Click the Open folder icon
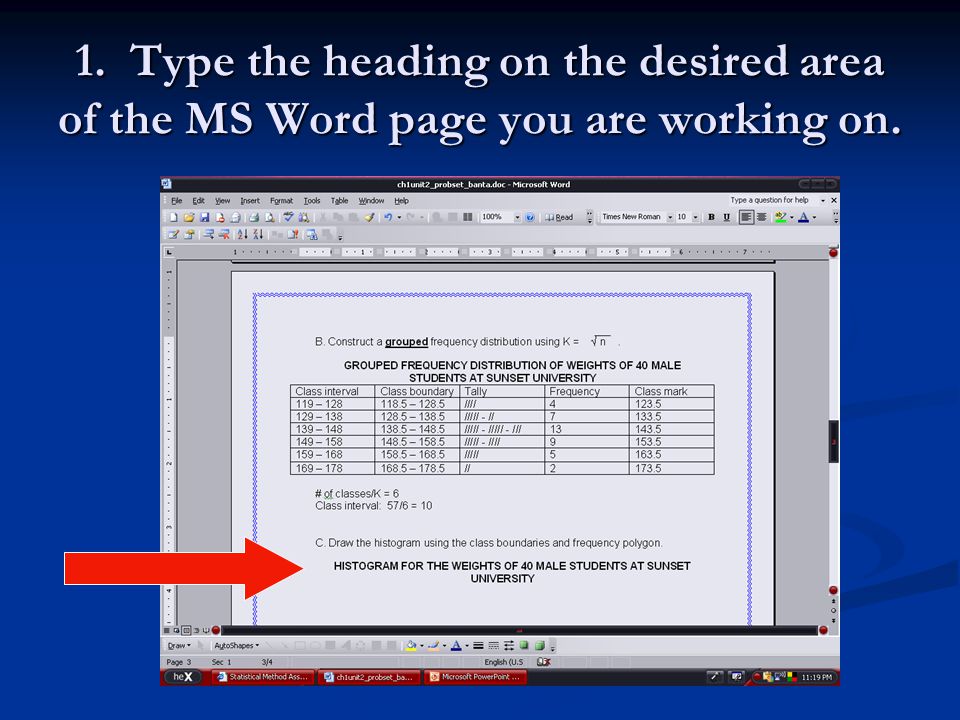The width and height of the screenshot is (960, 720). pyautogui.click(x=189, y=217)
